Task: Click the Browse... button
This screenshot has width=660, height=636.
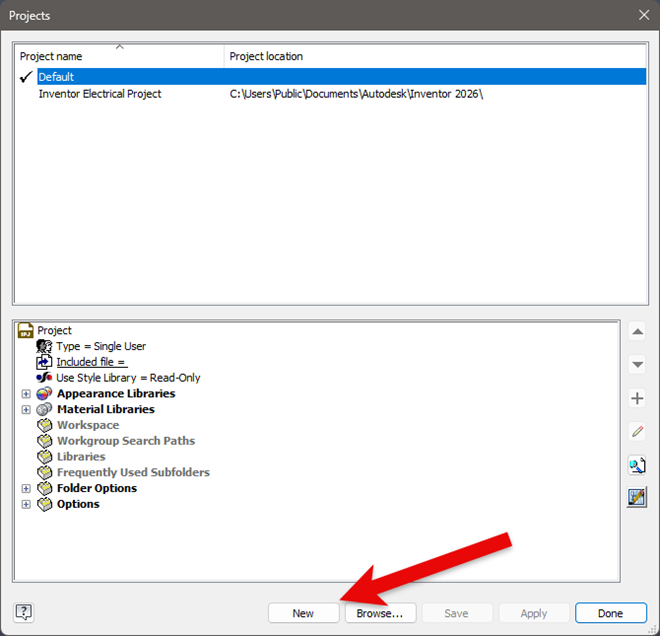Action: pos(380,613)
